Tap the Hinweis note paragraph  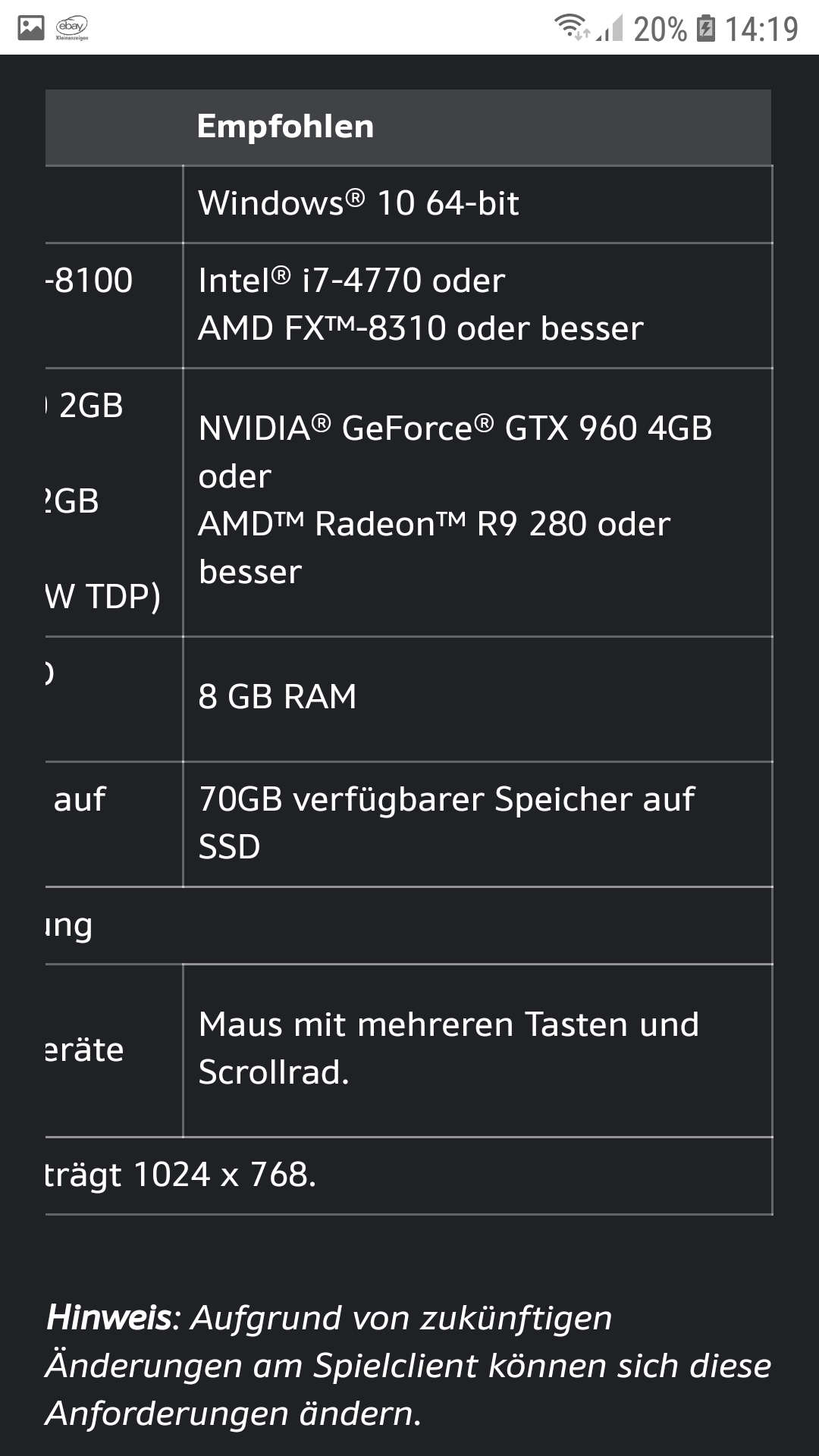click(409, 1366)
